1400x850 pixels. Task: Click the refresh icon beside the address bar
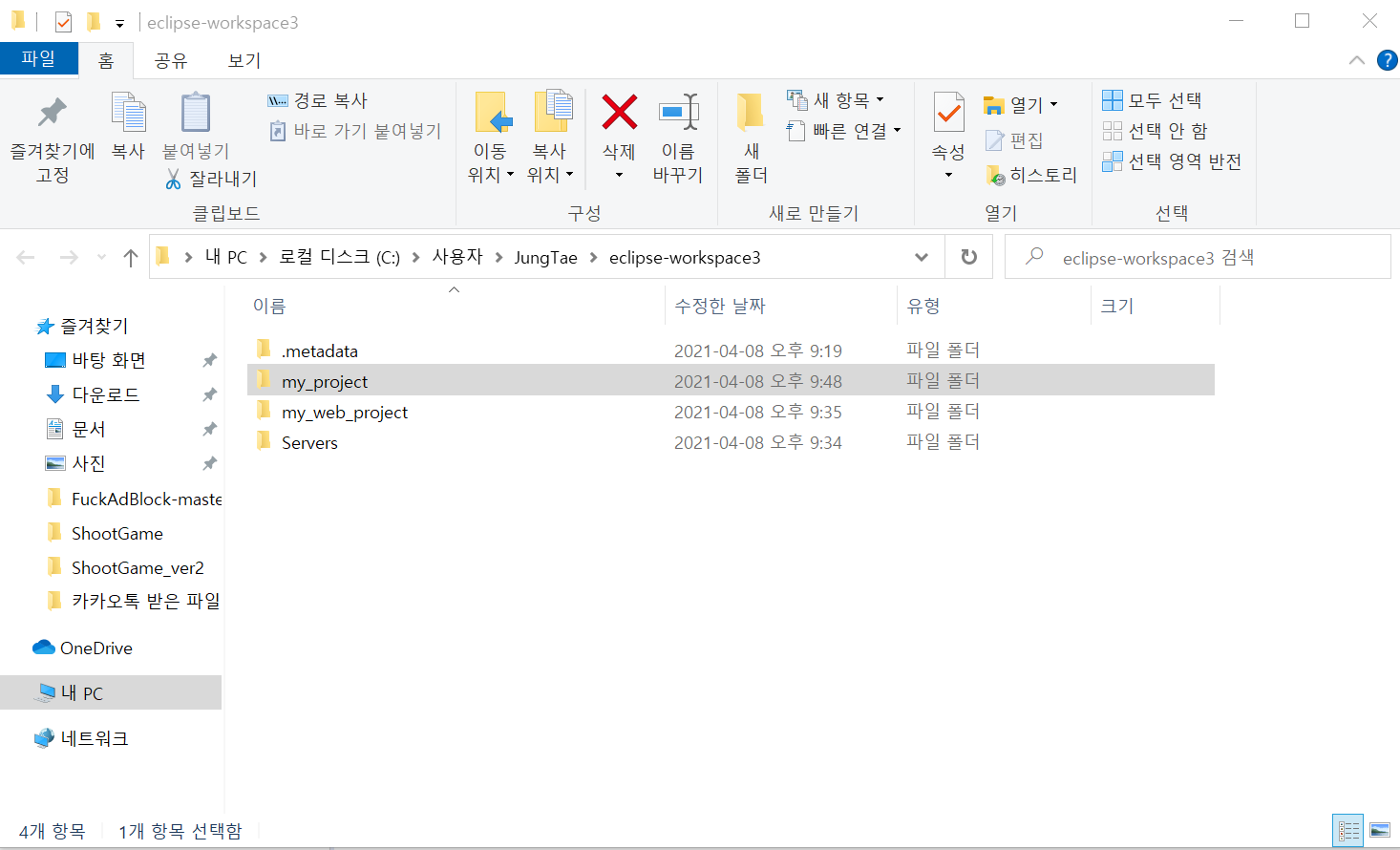click(x=968, y=256)
